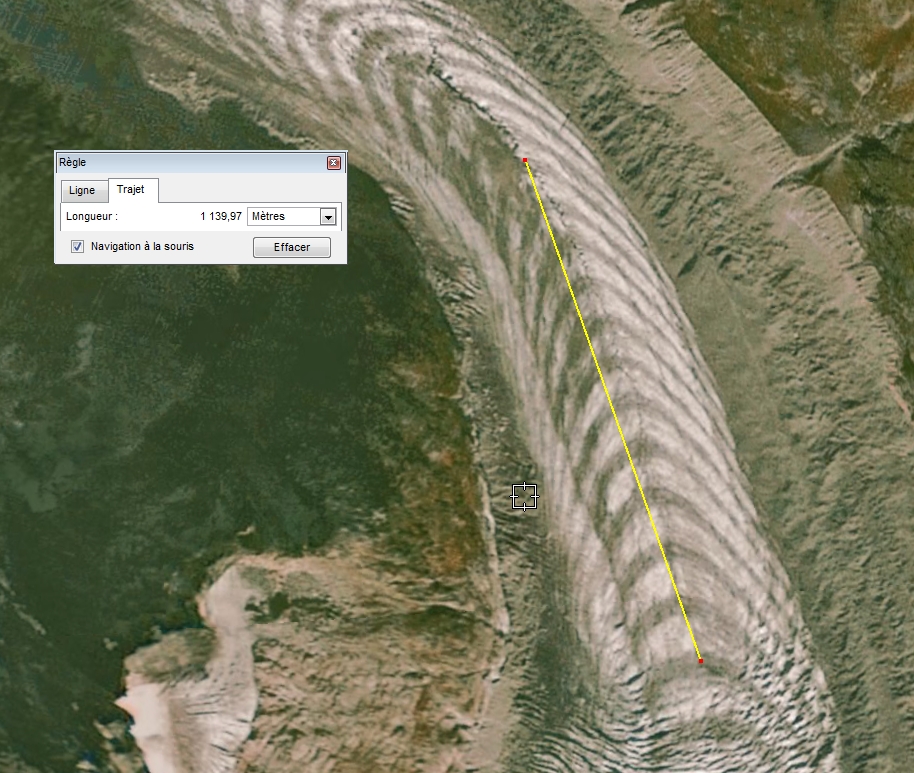Disable Navigation à la souris checkbox
The height and width of the screenshot is (773, 914).
pos(77,247)
